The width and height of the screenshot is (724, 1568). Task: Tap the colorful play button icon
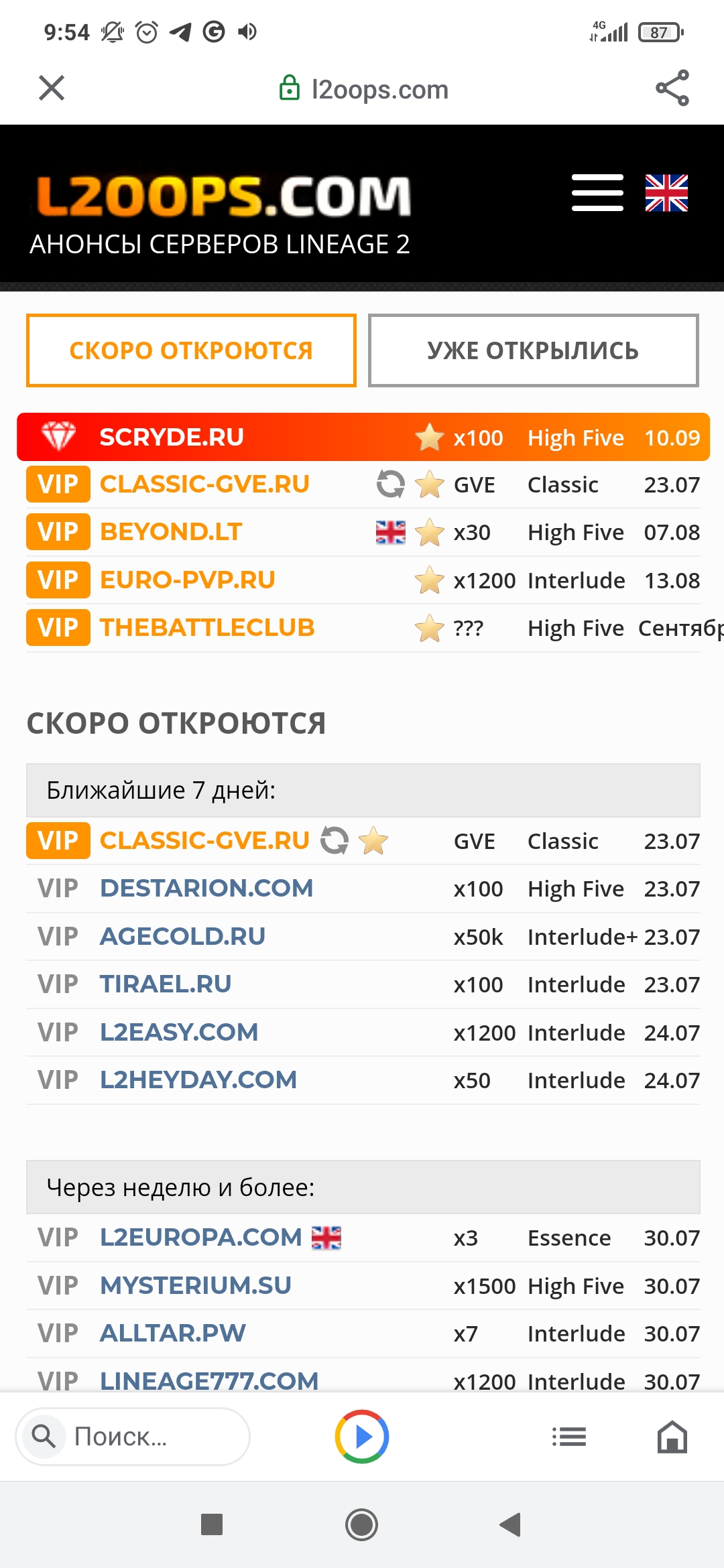pos(362,1437)
